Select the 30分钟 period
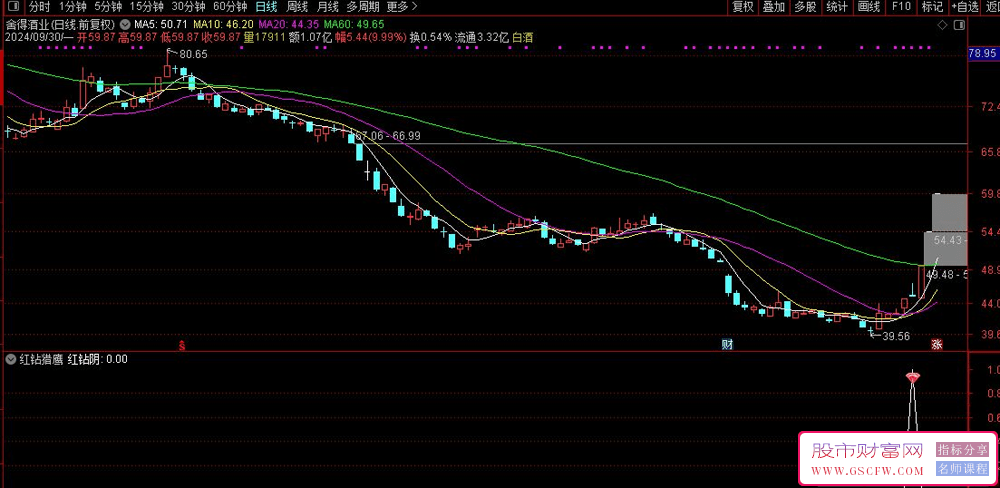Image resolution: width=1000 pixels, height=488 pixels. (x=188, y=7)
